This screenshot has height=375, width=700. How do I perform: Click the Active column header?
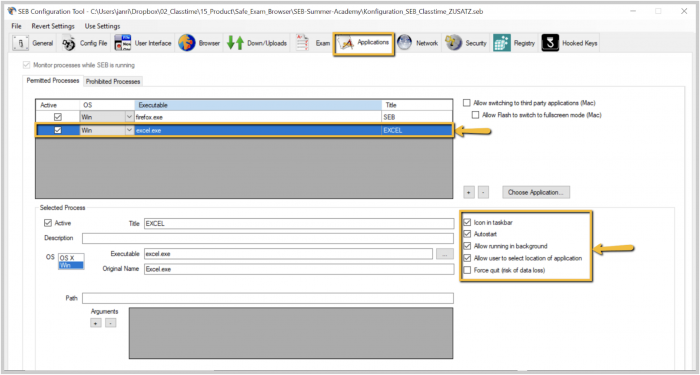[58, 105]
